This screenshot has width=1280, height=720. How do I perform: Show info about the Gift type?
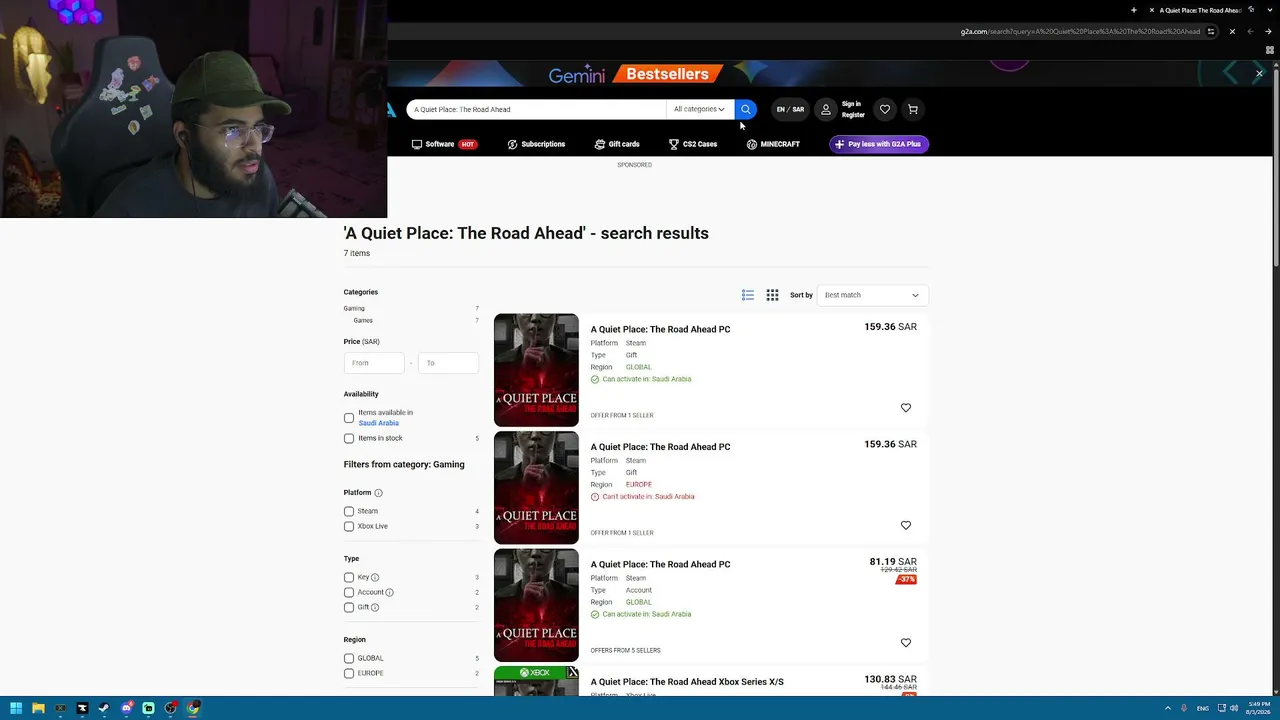point(375,607)
